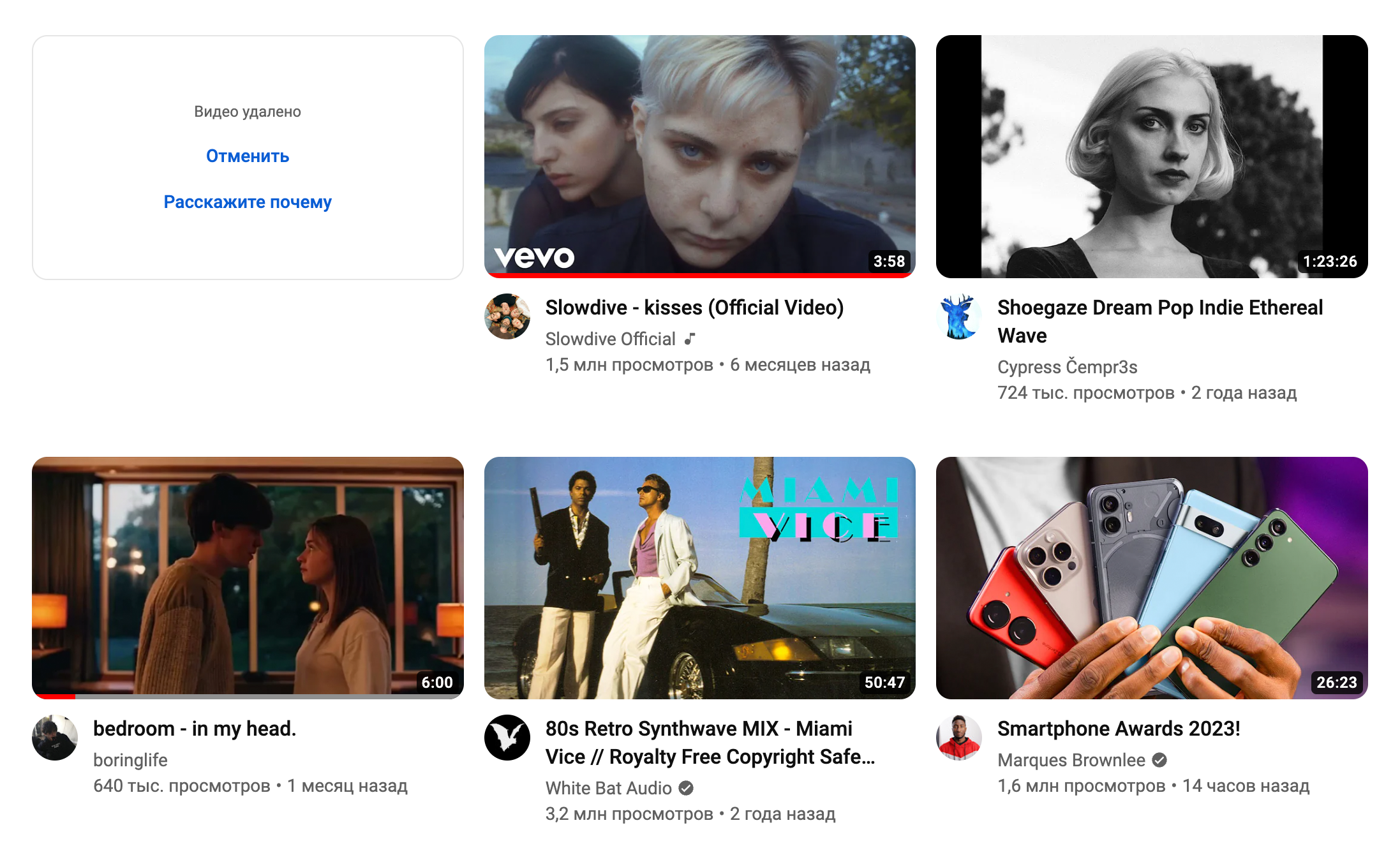Screen dimensions: 1400x862
Task: Open title bedroom - in my head.
Action: [195, 729]
